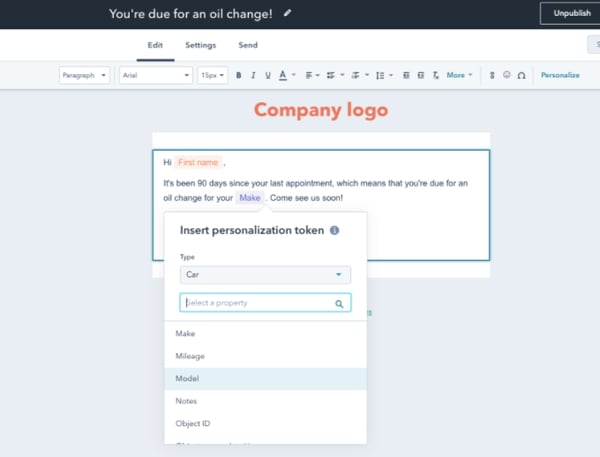Open the Arial font dropdown
The width and height of the screenshot is (600, 457).
click(x=156, y=75)
